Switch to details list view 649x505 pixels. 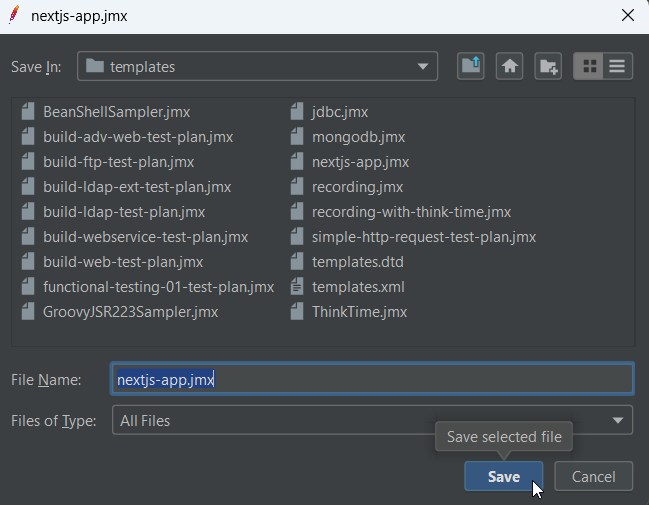(617, 66)
